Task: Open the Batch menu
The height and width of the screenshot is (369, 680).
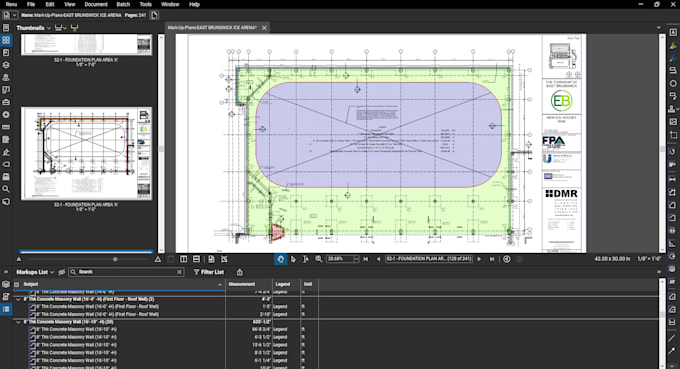Action: click(123, 4)
